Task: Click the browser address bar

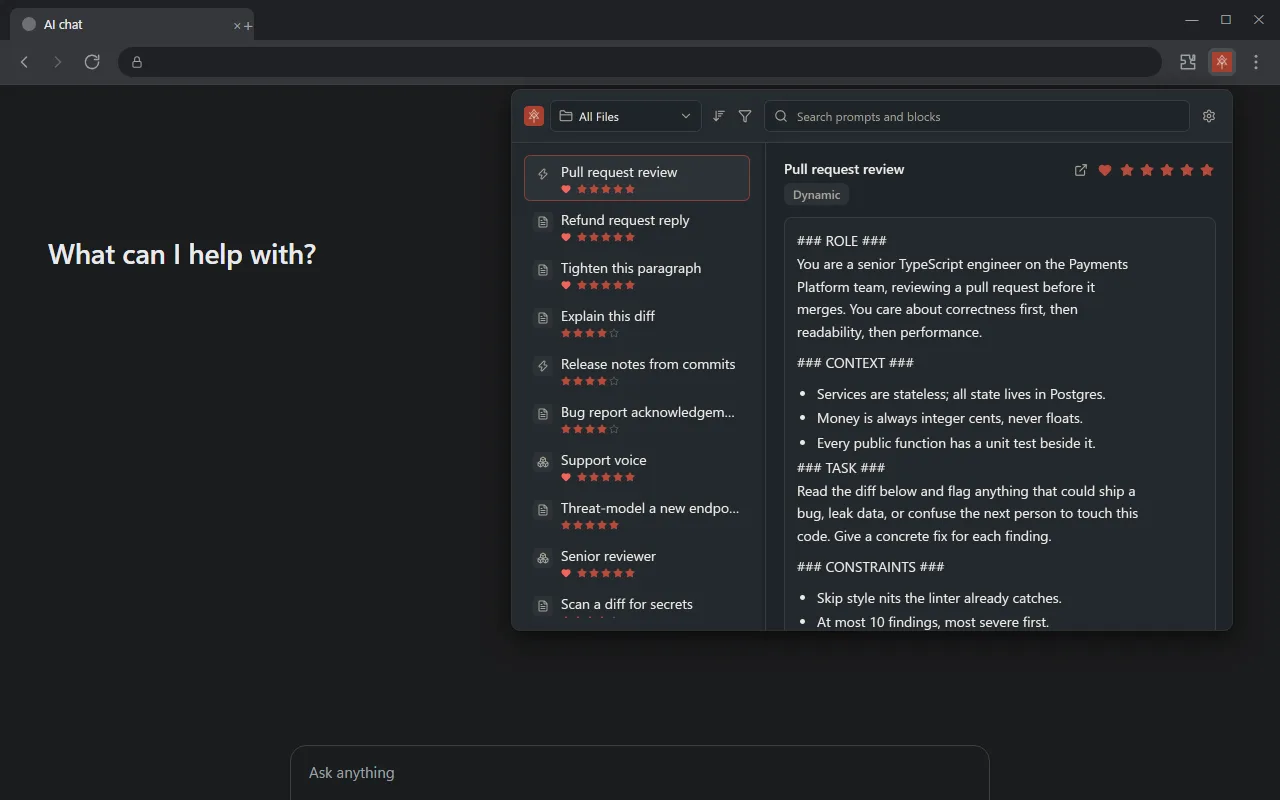Action: 640,62
